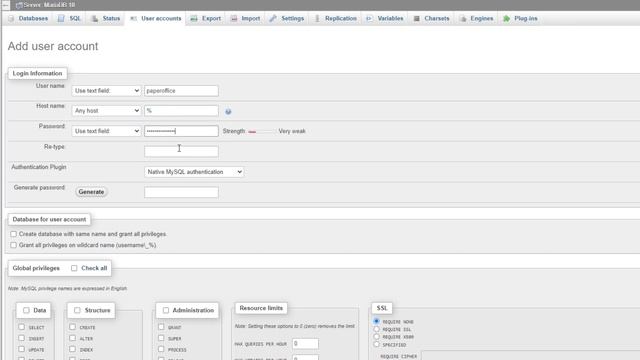Open the Authentication Plugin dropdown
Screen dimensions: 640x360
click(x=194, y=172)
